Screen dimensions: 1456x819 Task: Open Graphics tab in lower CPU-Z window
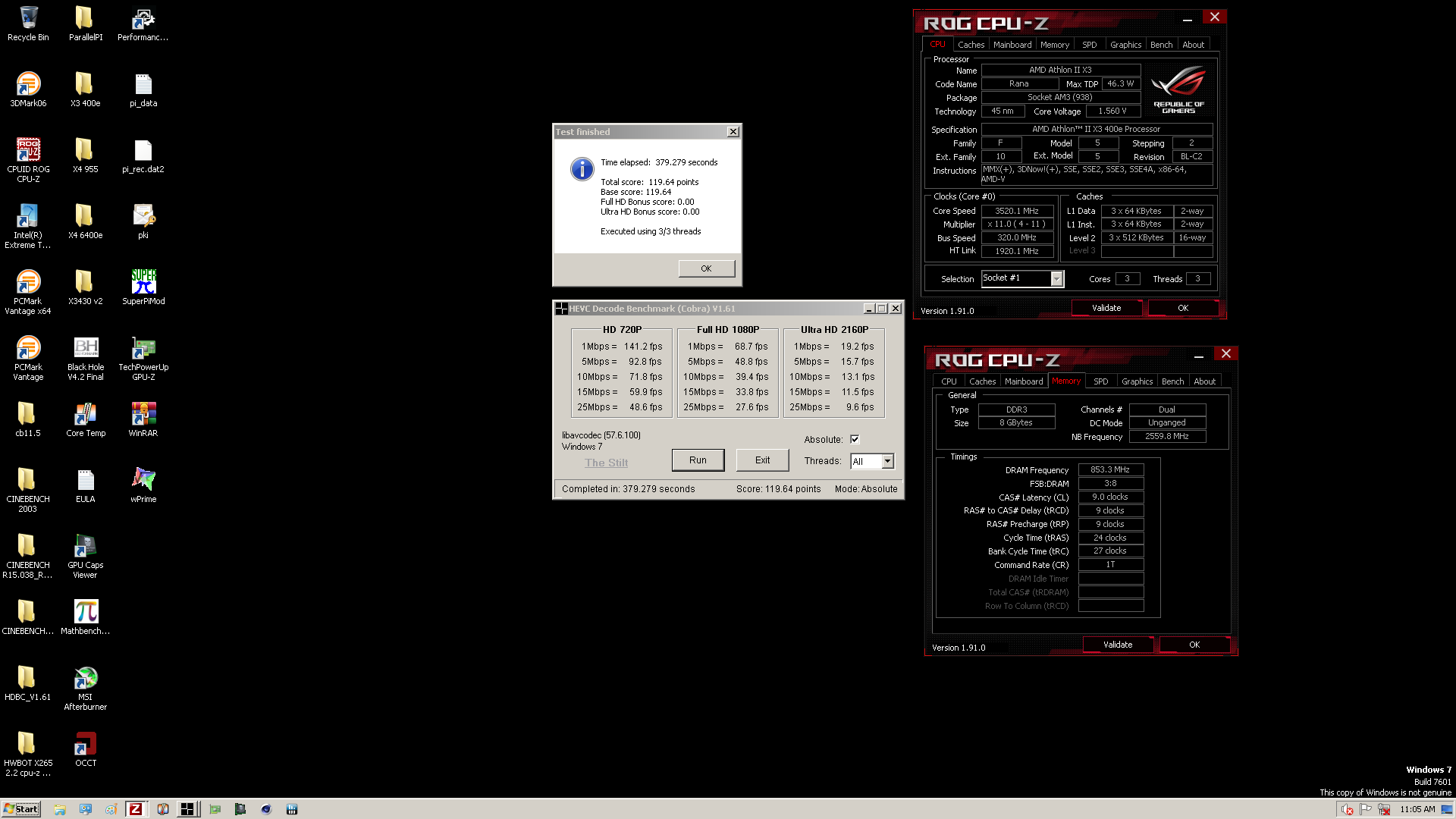point(1137,381)
